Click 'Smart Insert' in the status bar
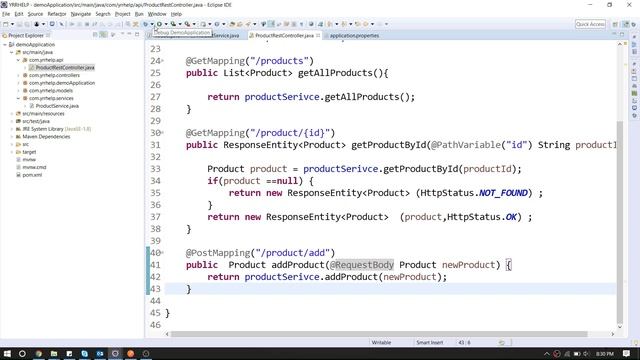640x360 pixels. coord(429,342)
